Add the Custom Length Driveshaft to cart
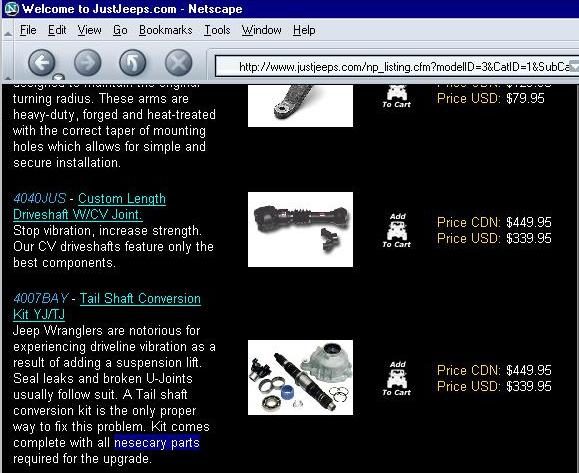579x473 pixels. click(x=397, y=230)
